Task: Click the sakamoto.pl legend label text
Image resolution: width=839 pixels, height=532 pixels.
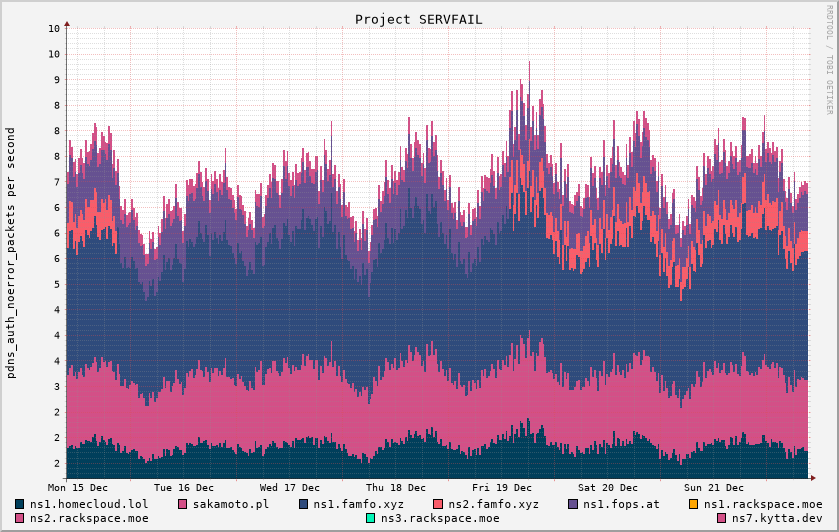Action: pyautogui.click(x=231, y=504)
